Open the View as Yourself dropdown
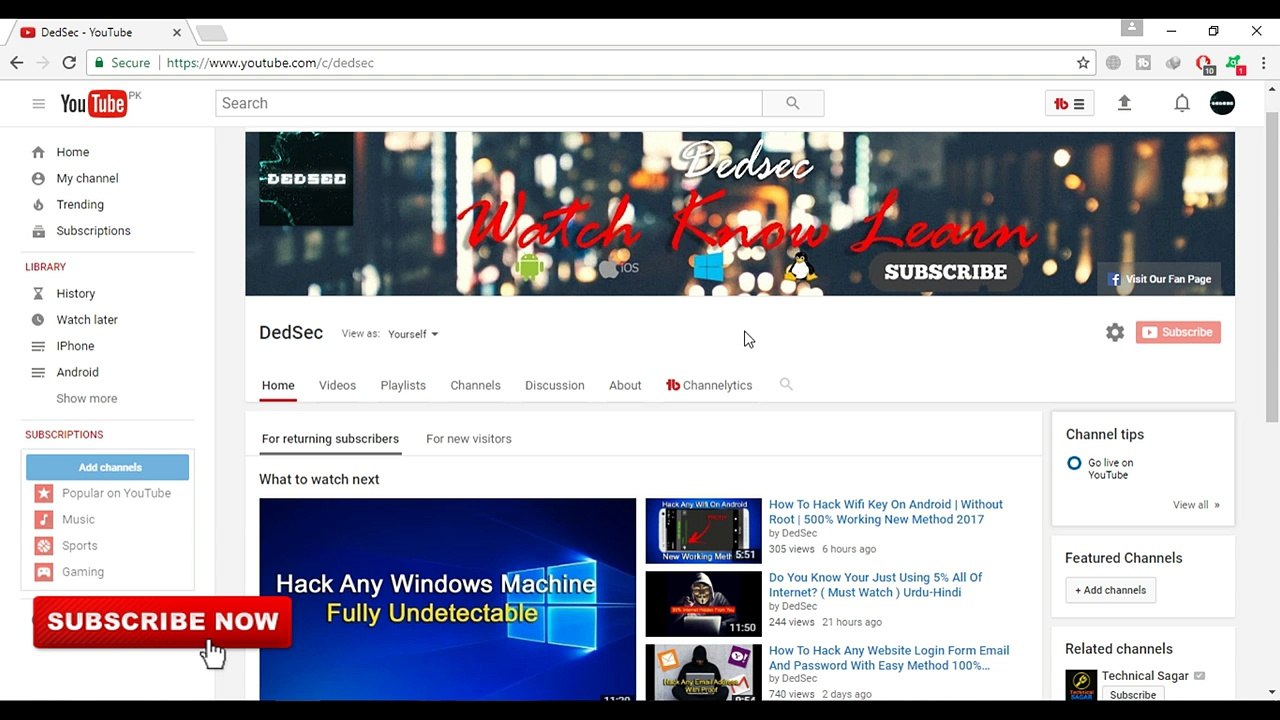This screenshot has width=1280, height=720. tap(413, 334)
